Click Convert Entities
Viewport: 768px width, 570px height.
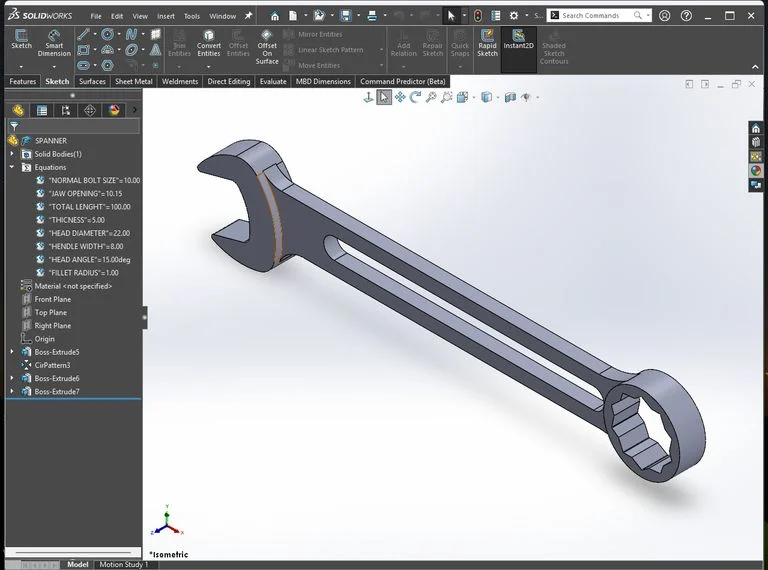tap(209, 43)
